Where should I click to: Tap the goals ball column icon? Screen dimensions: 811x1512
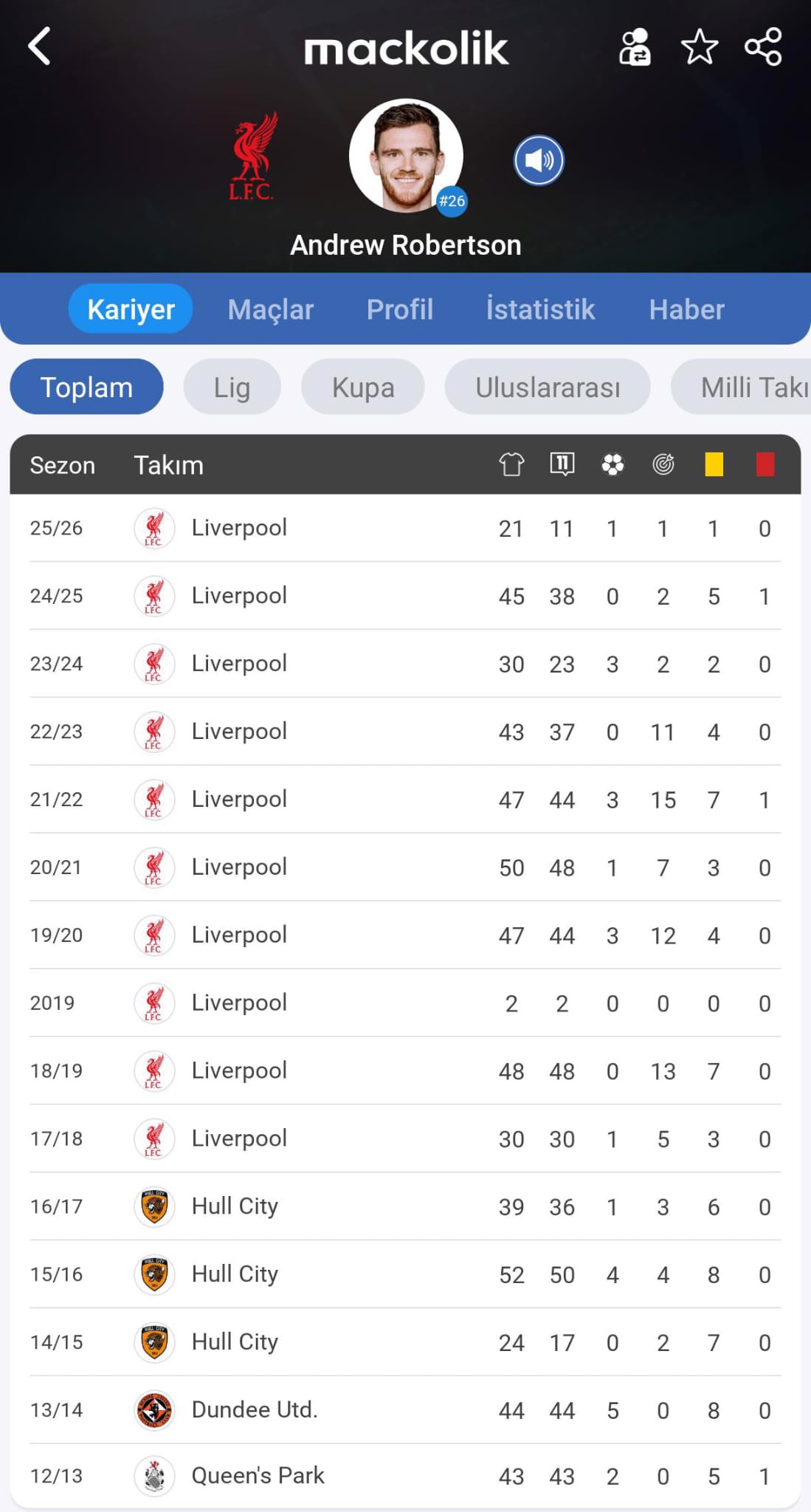[x=612, y=464]
